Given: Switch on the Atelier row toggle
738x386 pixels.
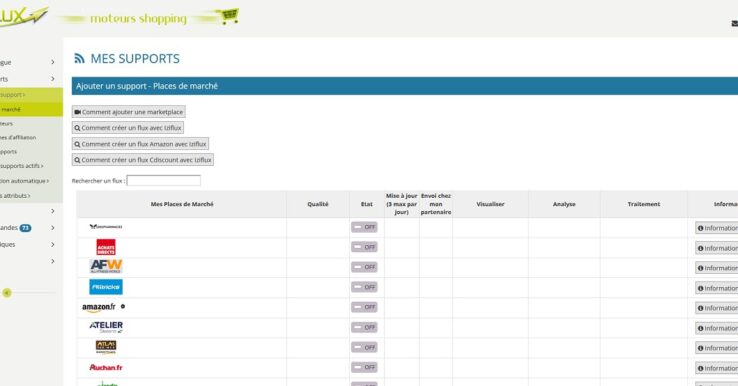Looking at the screenshot, I should [364, 327].
